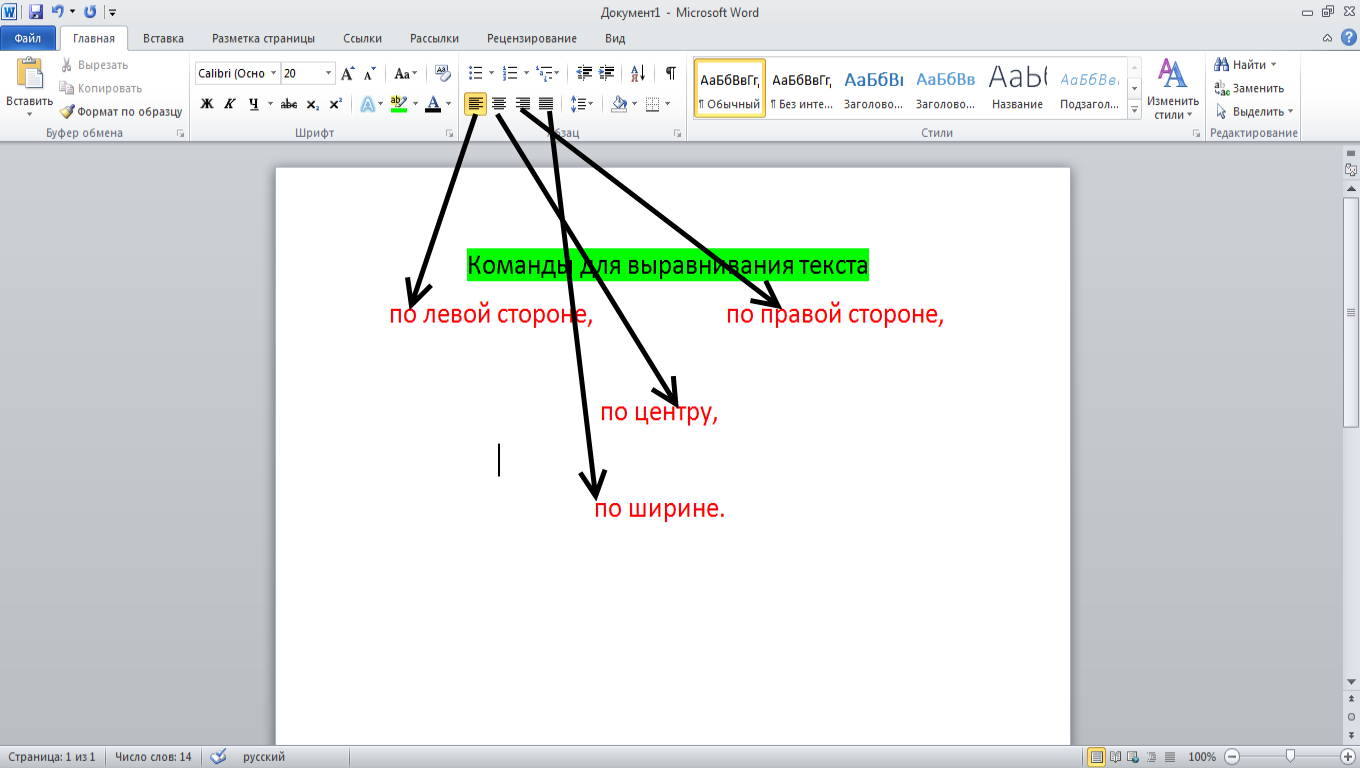Apply font color with letter A button

coord(432,103)
